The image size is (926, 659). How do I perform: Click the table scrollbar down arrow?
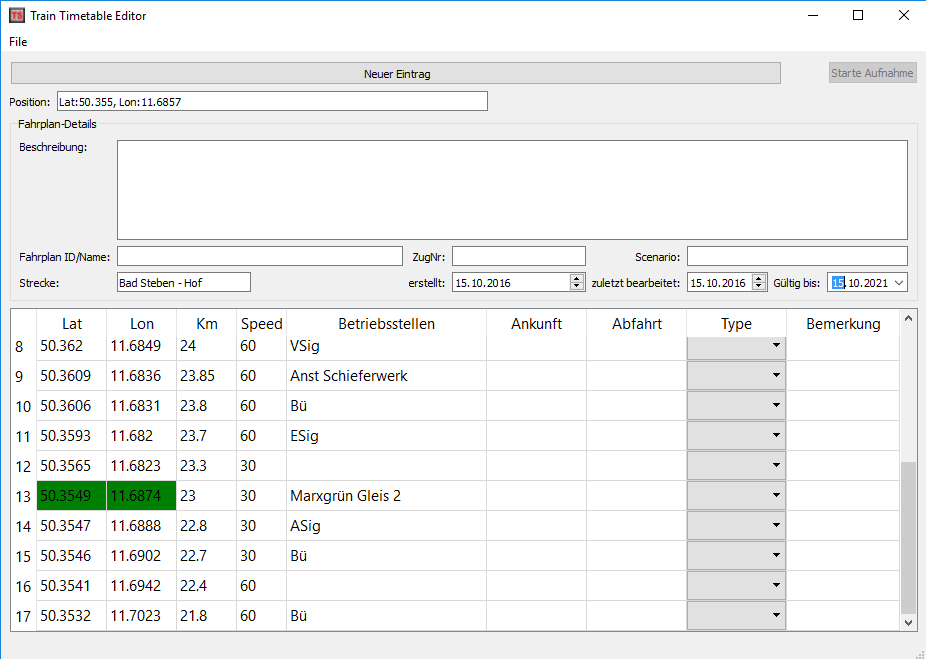[908, 622]
